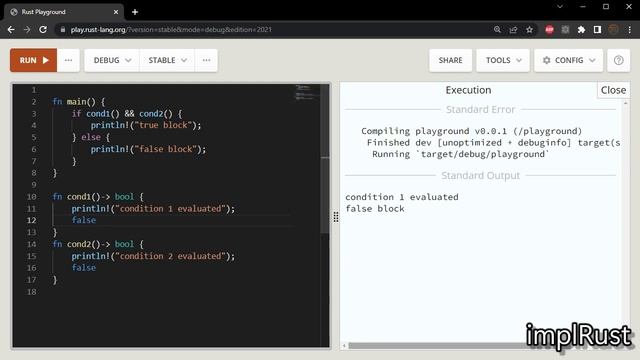
Task: Click the browser forward arrow
Action: pos(27,29)
